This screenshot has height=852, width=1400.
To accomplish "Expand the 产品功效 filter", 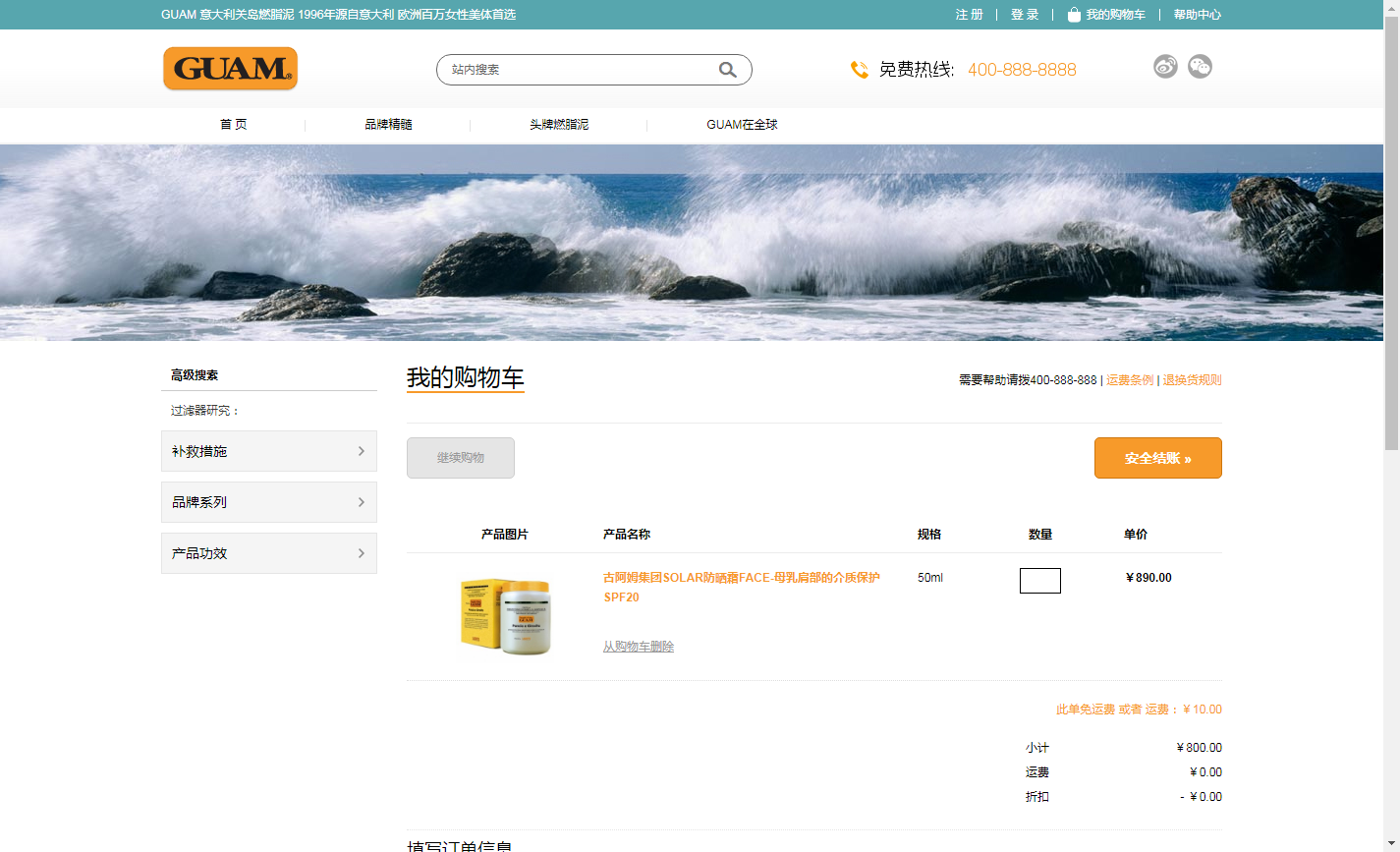I will (x=268, y=553).
